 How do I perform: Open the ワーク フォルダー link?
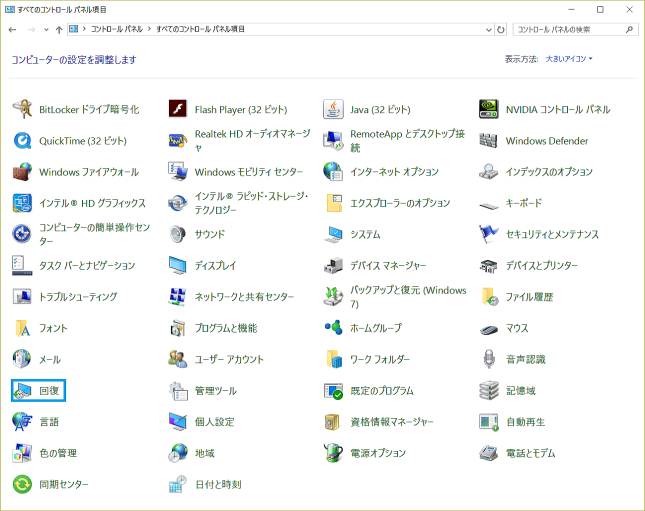(380, 360)
